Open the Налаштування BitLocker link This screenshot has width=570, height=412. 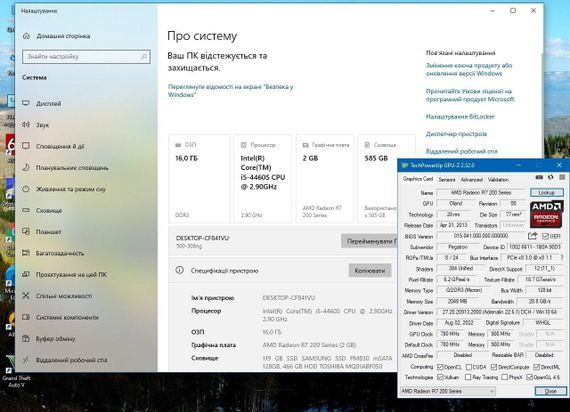460,117
